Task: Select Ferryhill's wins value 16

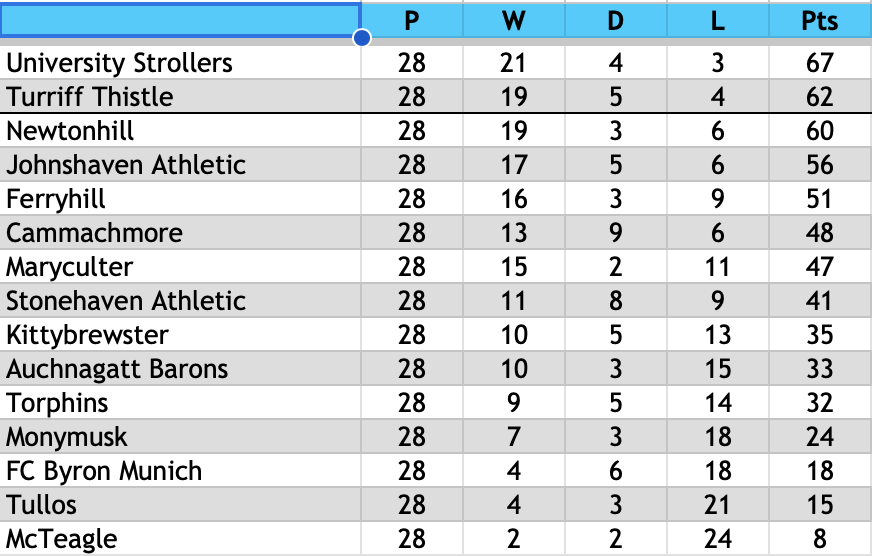Action: click(513, 198)
